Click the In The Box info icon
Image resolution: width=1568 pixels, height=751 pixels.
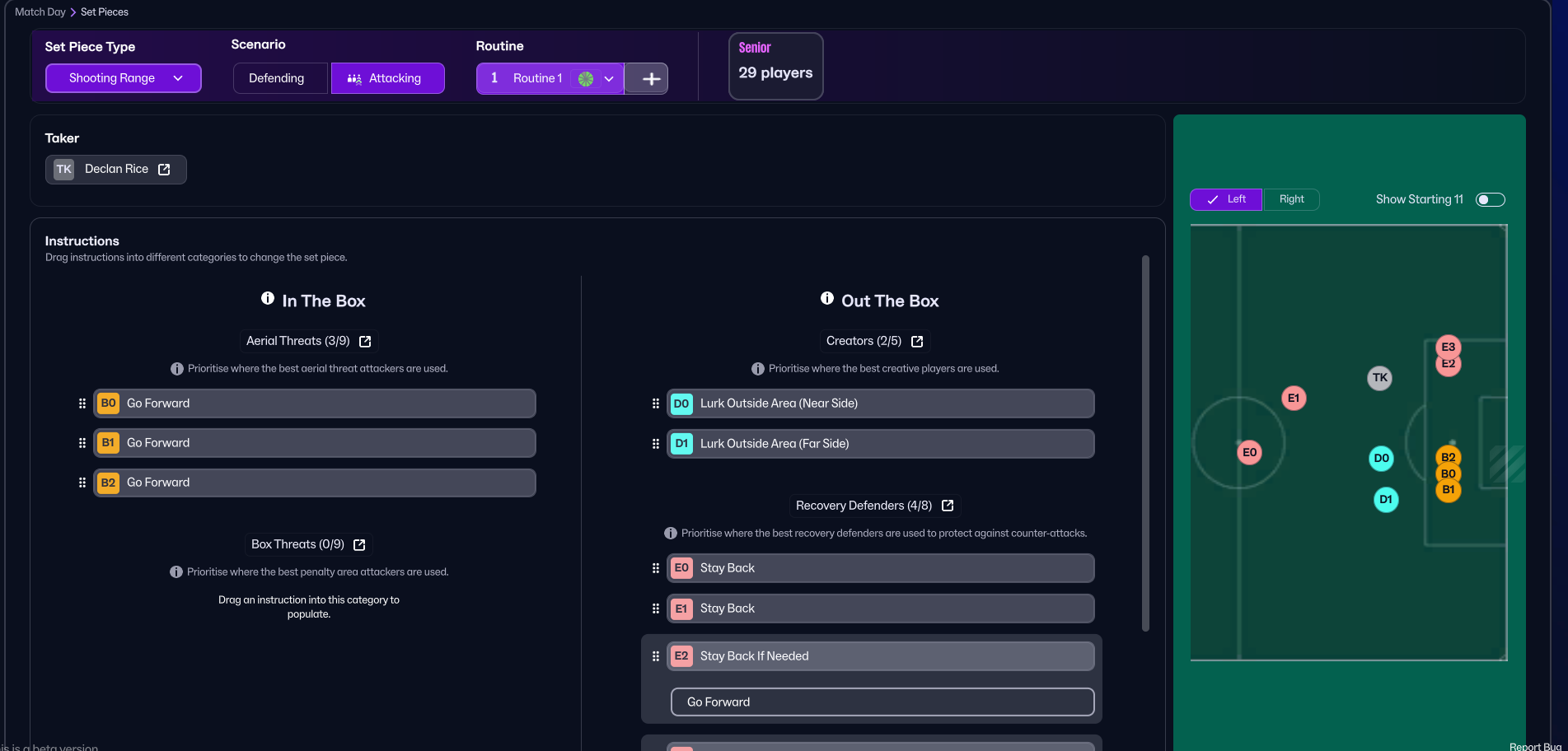click(268, 299)
